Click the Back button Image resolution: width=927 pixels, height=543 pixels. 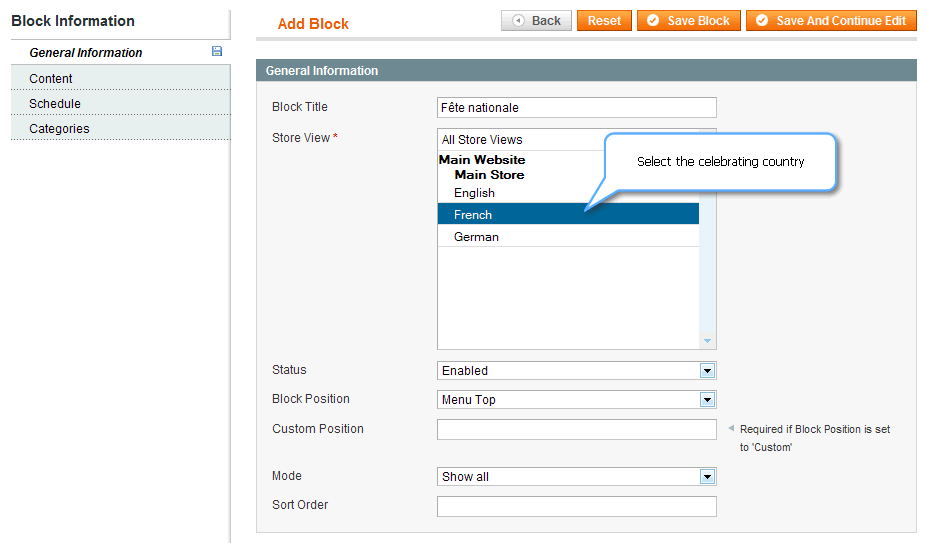[536, 21]
